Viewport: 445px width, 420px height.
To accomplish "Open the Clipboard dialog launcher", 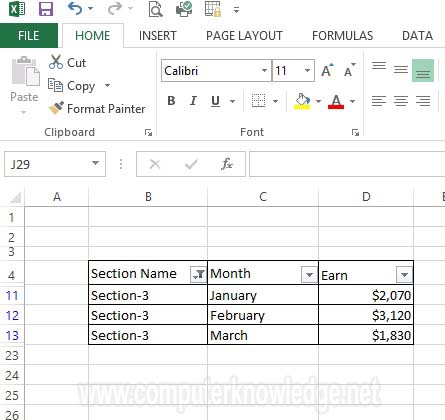I will point(148,133).
